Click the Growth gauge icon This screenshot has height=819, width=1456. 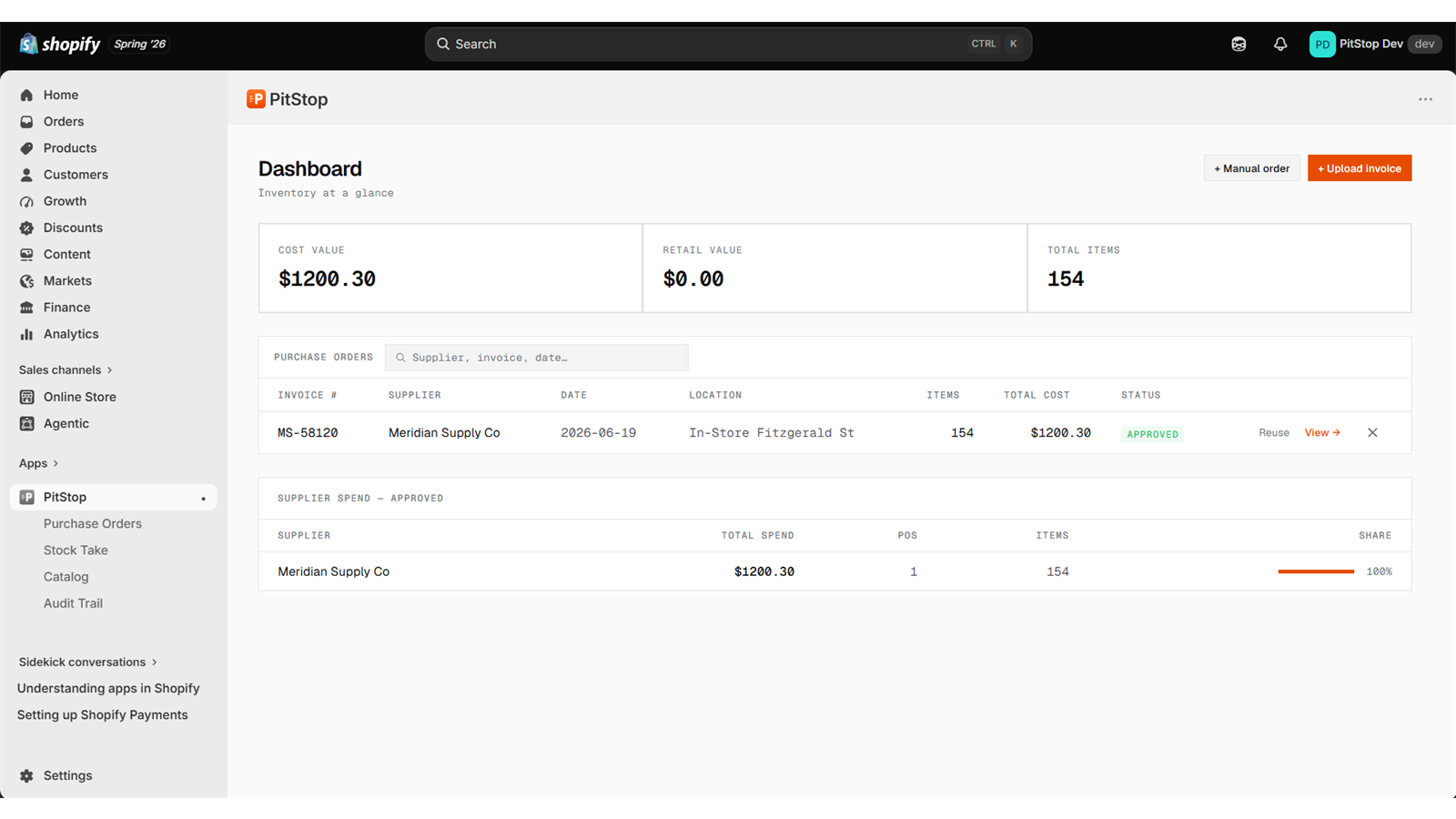click(x=26, y=201)
